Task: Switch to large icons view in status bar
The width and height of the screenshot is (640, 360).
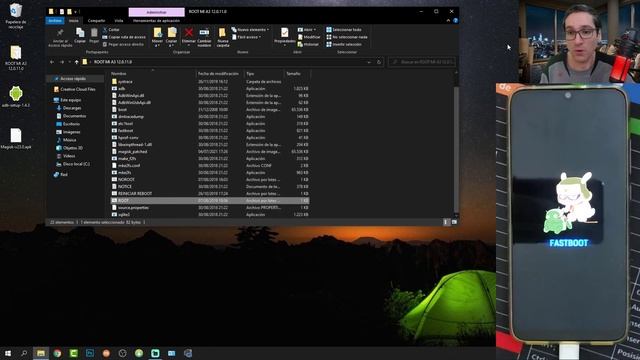Action: coord(454,222)
